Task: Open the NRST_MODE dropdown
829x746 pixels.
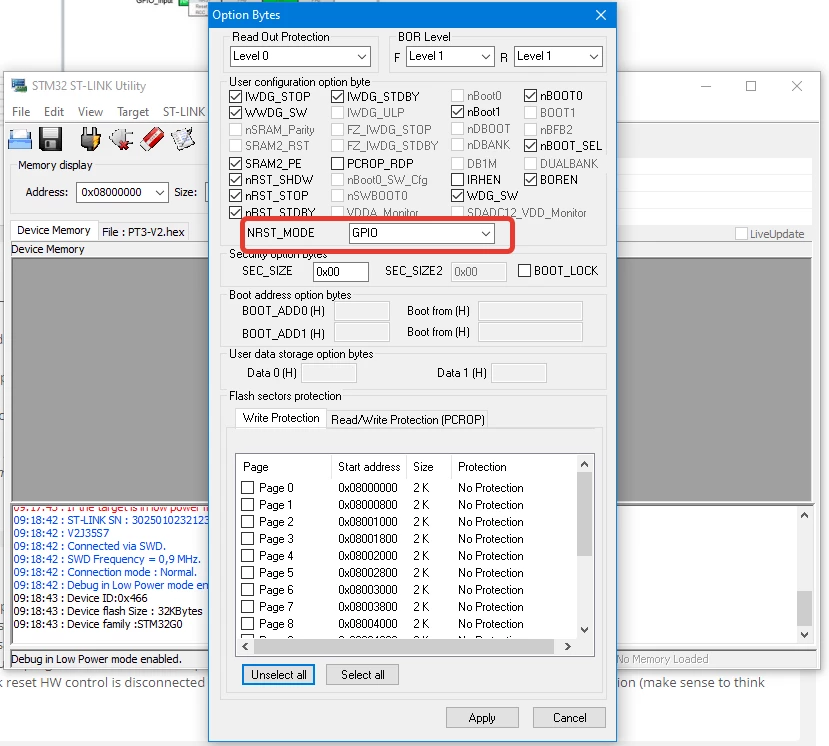Action: coord(421,233)
